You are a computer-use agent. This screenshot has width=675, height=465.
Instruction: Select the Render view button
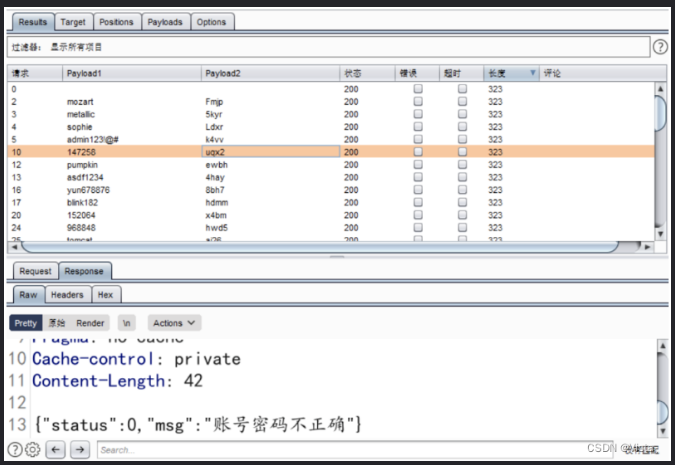[x=90, y=323]
